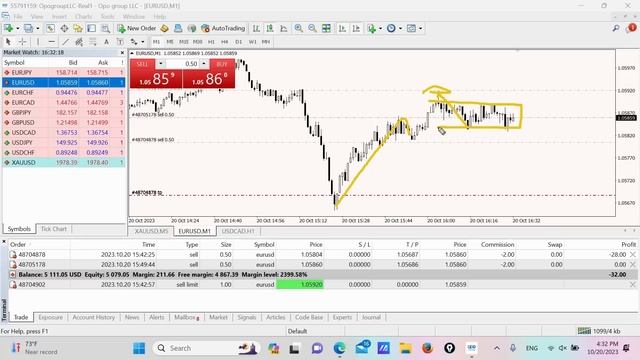Draw a horizontal line tool
This screenshot has width=640, height=360.
(51, 42)
